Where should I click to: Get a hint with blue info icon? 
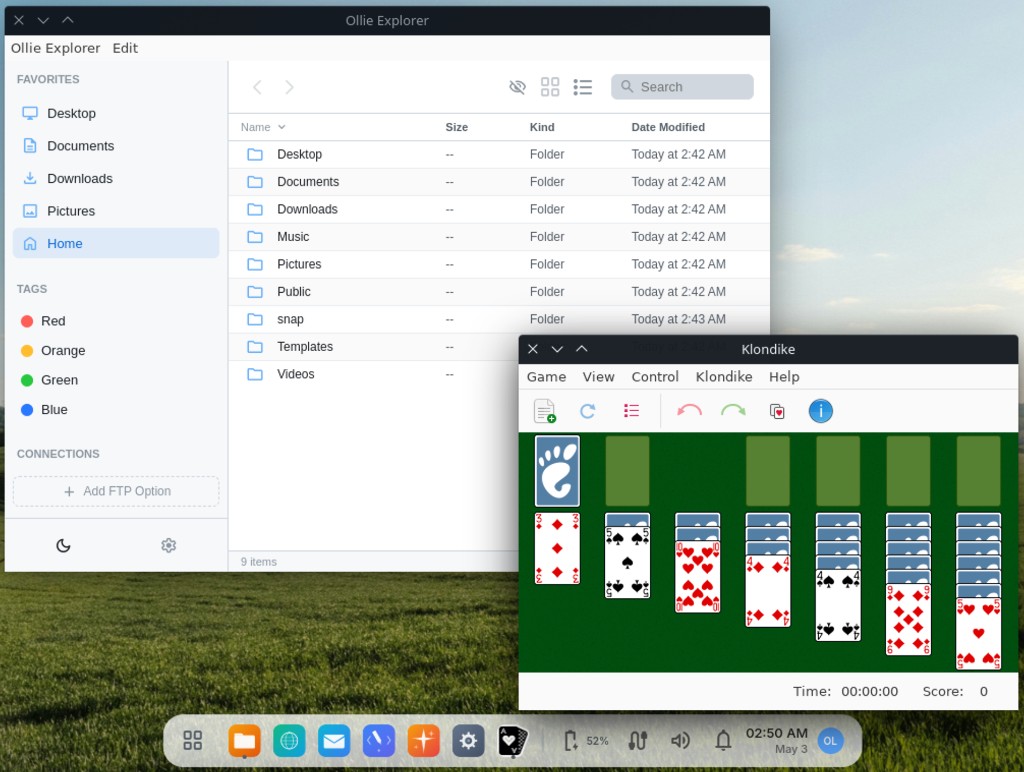pos(820,411)
